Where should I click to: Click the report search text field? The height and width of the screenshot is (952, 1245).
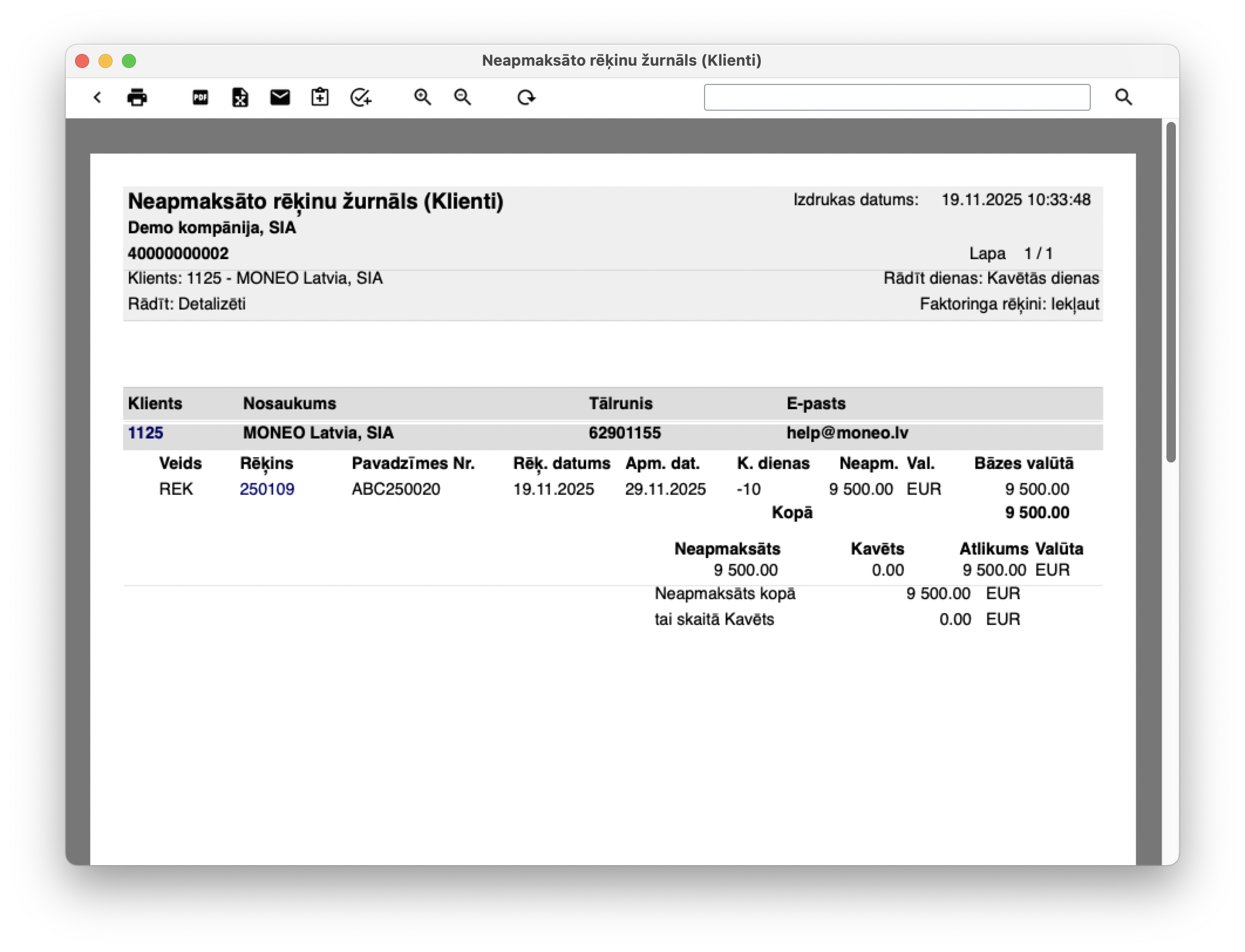(896, 97)
